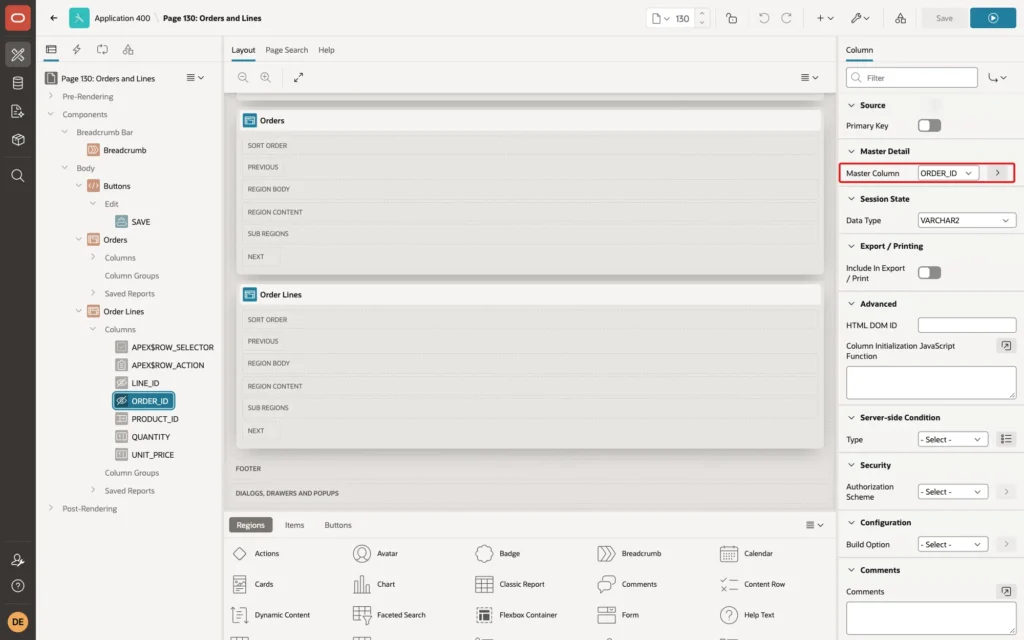Open Application 400 breadcrumb link
The width and height of the screenshot is (1024, 640).
pyautogui.click(x=122, y=18)
